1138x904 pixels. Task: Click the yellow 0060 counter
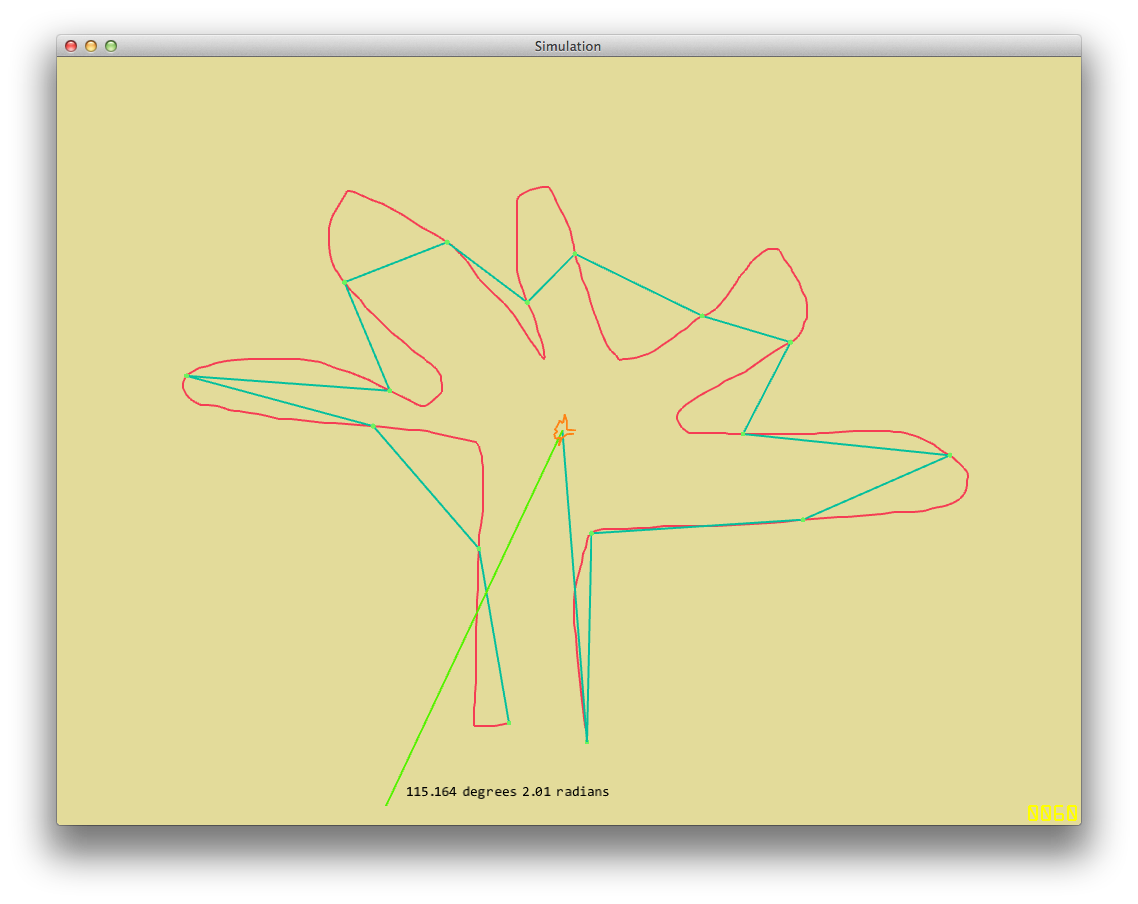coord(1053,813)
